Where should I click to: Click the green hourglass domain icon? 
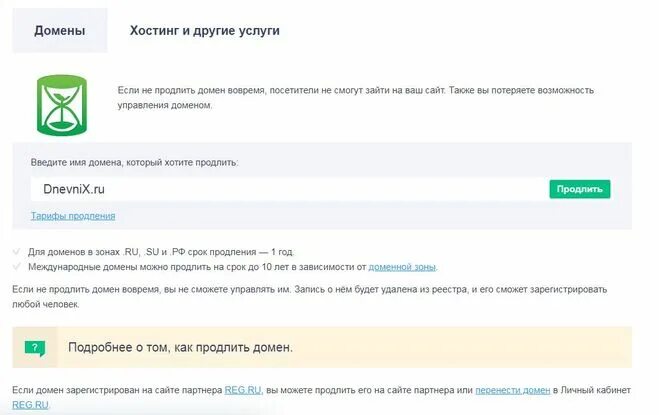coord(62,106)
